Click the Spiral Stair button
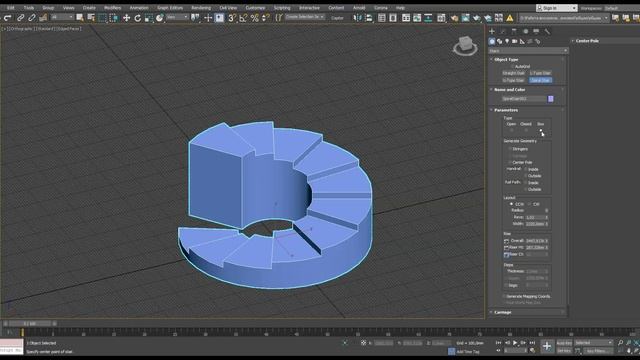Viewport: 640px width, 360px height. [540, 80]
